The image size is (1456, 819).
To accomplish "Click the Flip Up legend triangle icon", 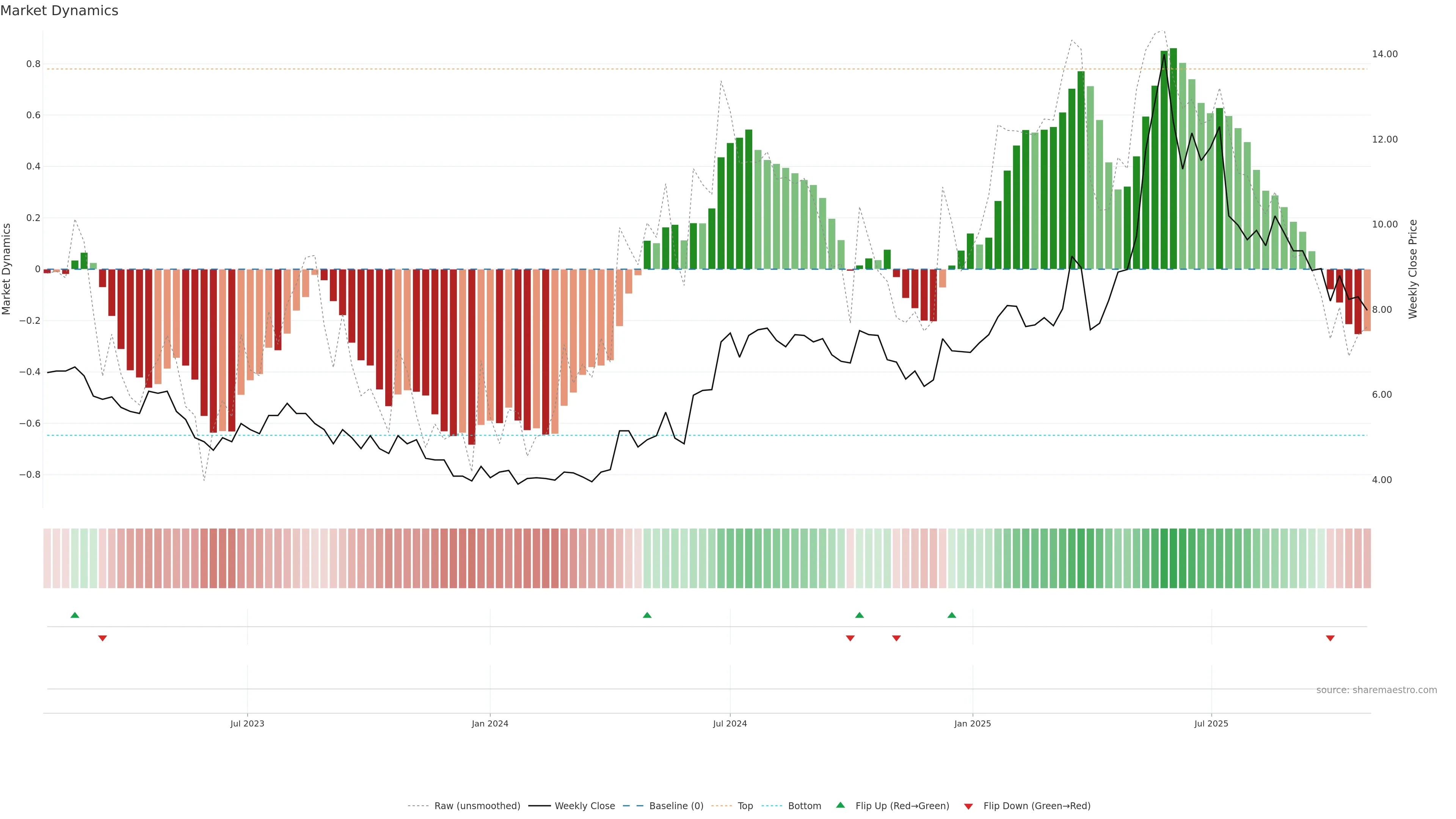I will tap(841, 805).
